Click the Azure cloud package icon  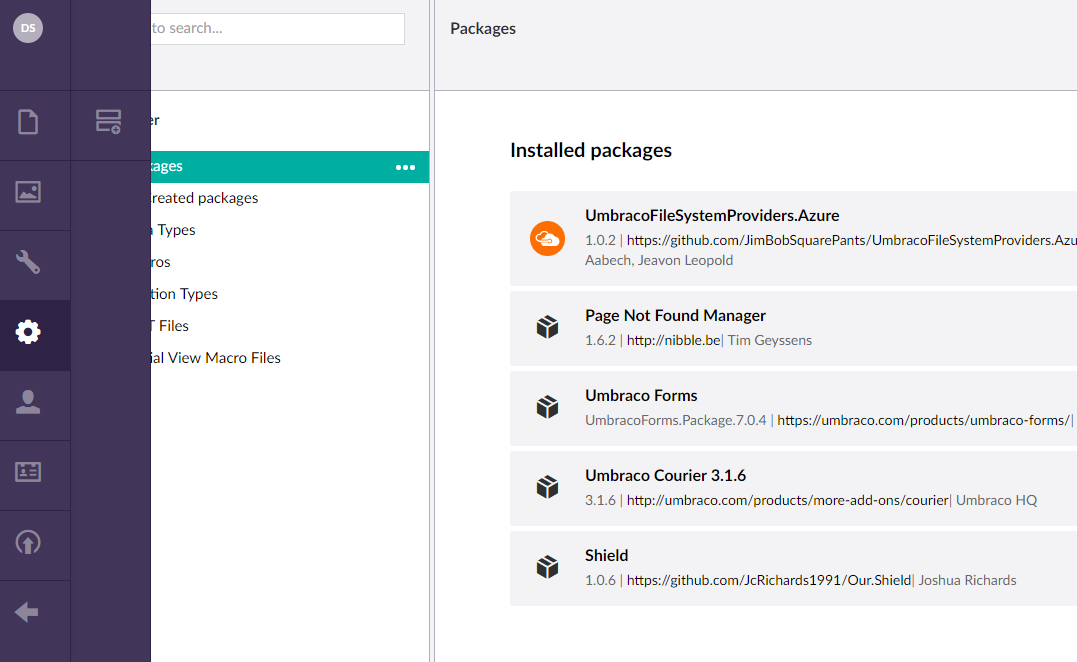[547, 238]
